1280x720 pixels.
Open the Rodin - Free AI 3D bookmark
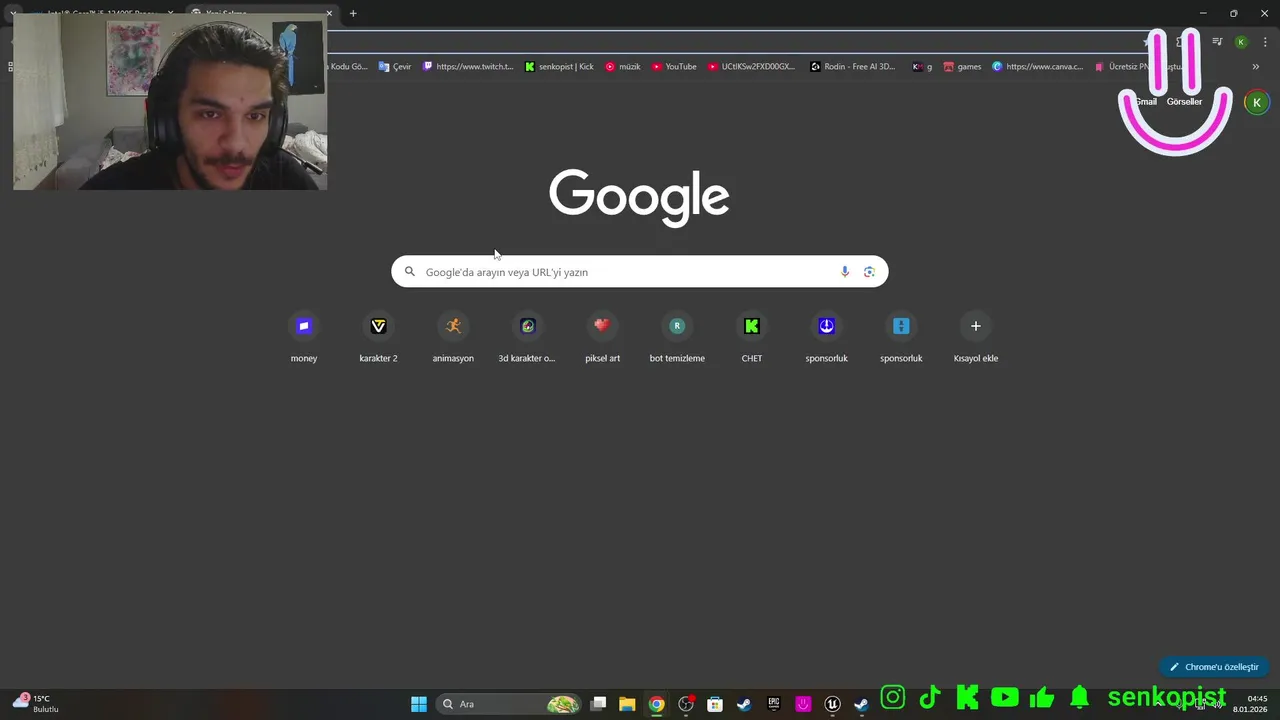point(853,67)
